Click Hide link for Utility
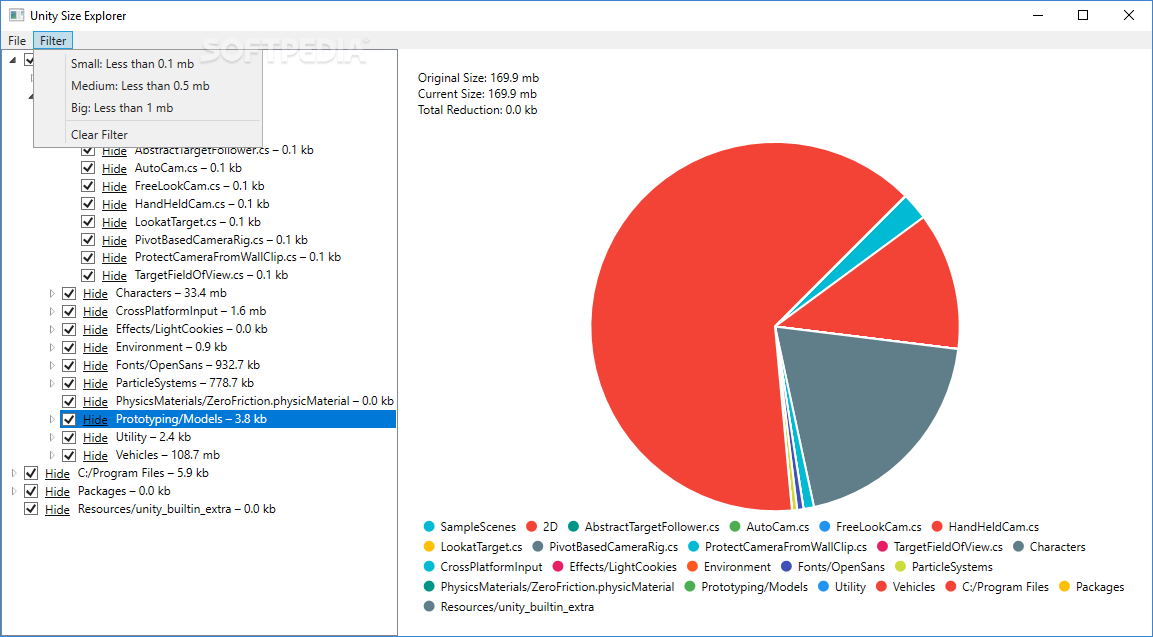The height and width of the screenshot is (637, 1153). click(x=95, y=437)
